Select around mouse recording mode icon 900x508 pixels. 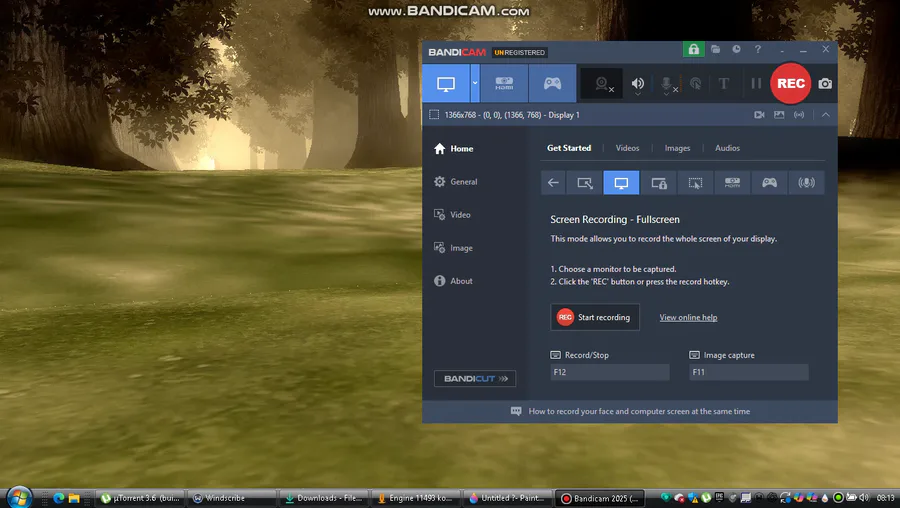[695, 183]
